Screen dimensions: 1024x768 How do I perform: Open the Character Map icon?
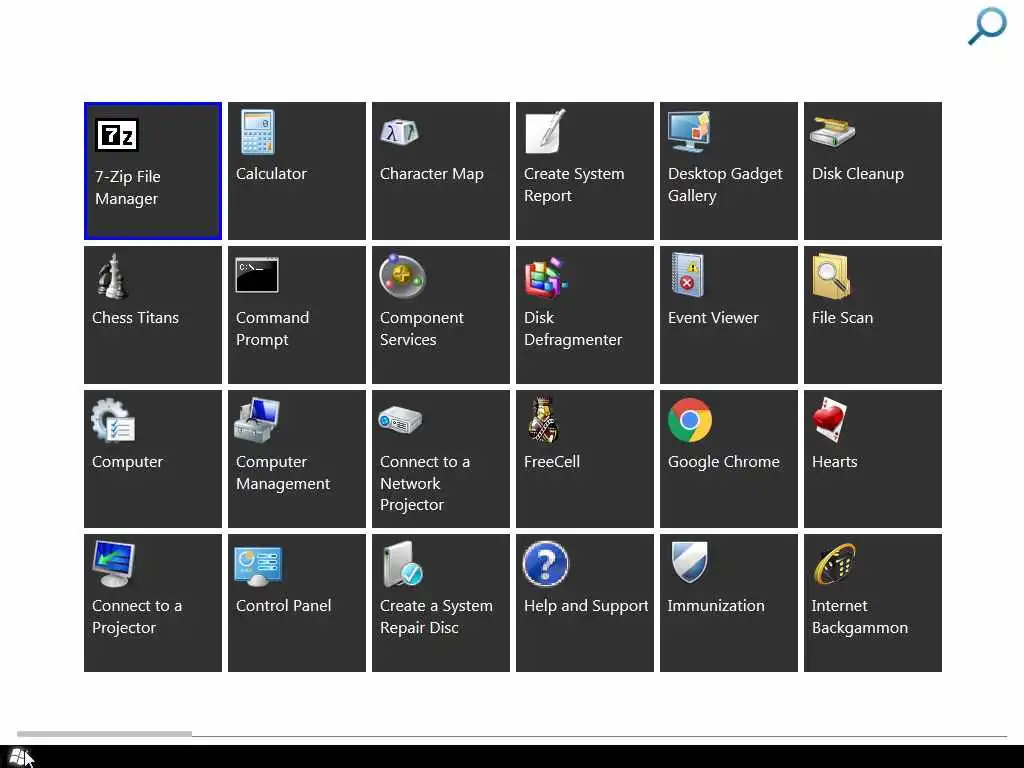click(400, 133)
